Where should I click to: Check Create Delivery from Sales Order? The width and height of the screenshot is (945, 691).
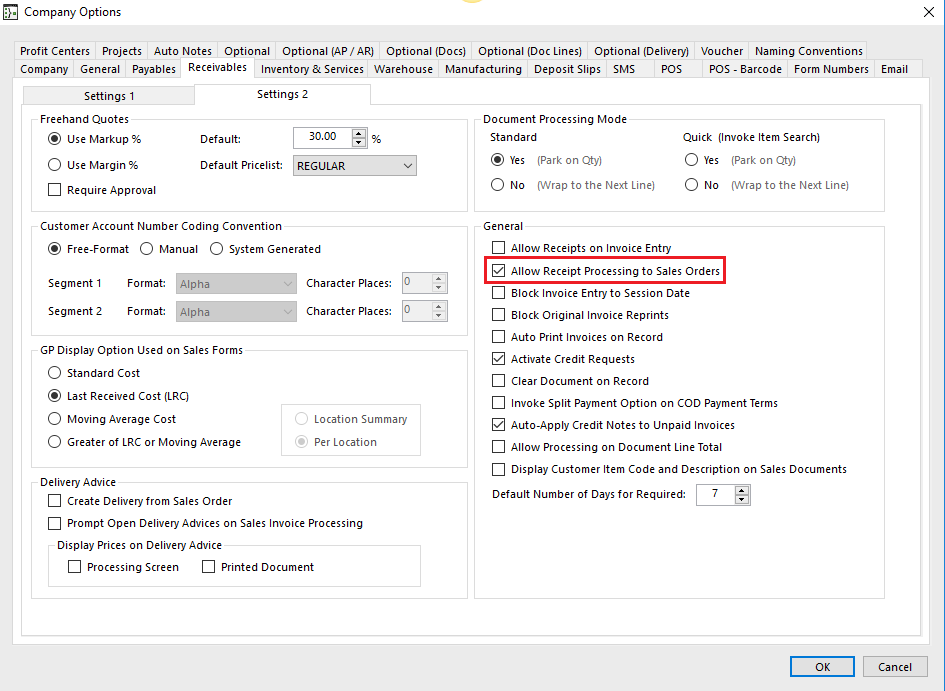(x=55, y=501)
